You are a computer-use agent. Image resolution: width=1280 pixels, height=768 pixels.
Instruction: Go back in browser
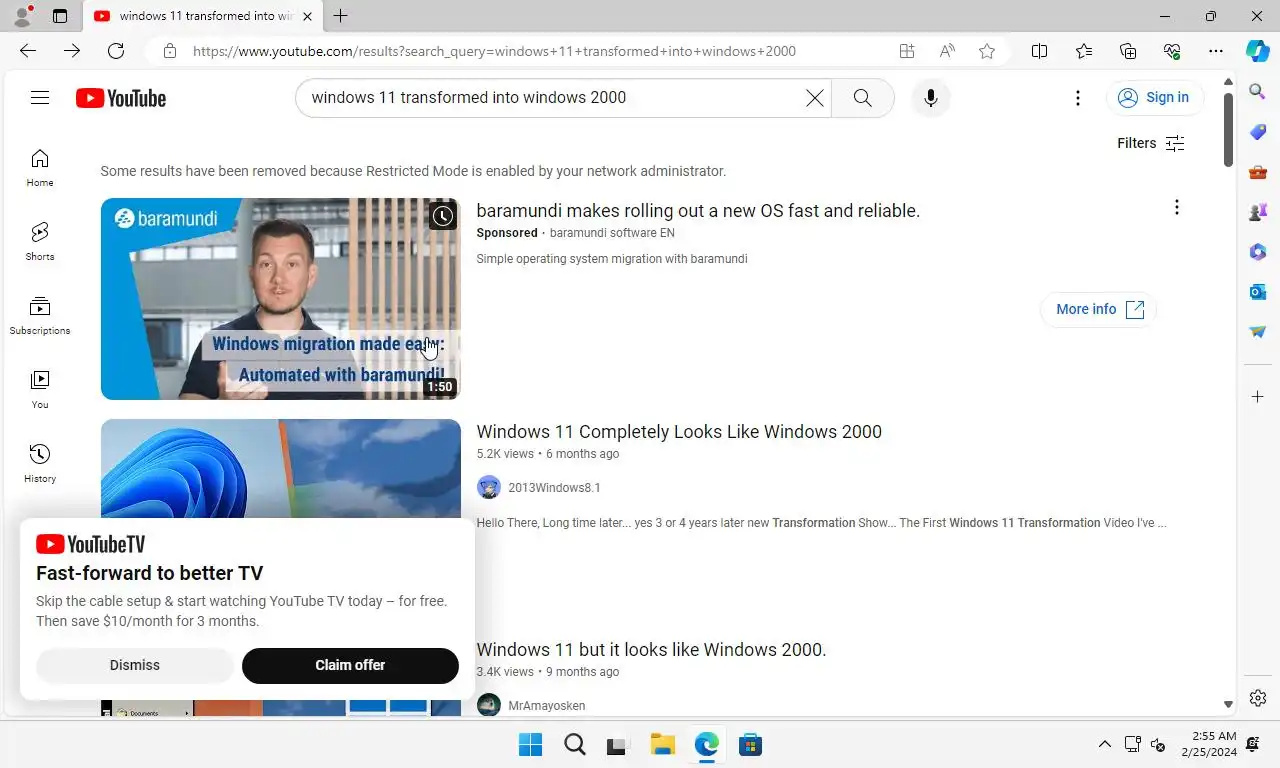(x=28, y=51)
